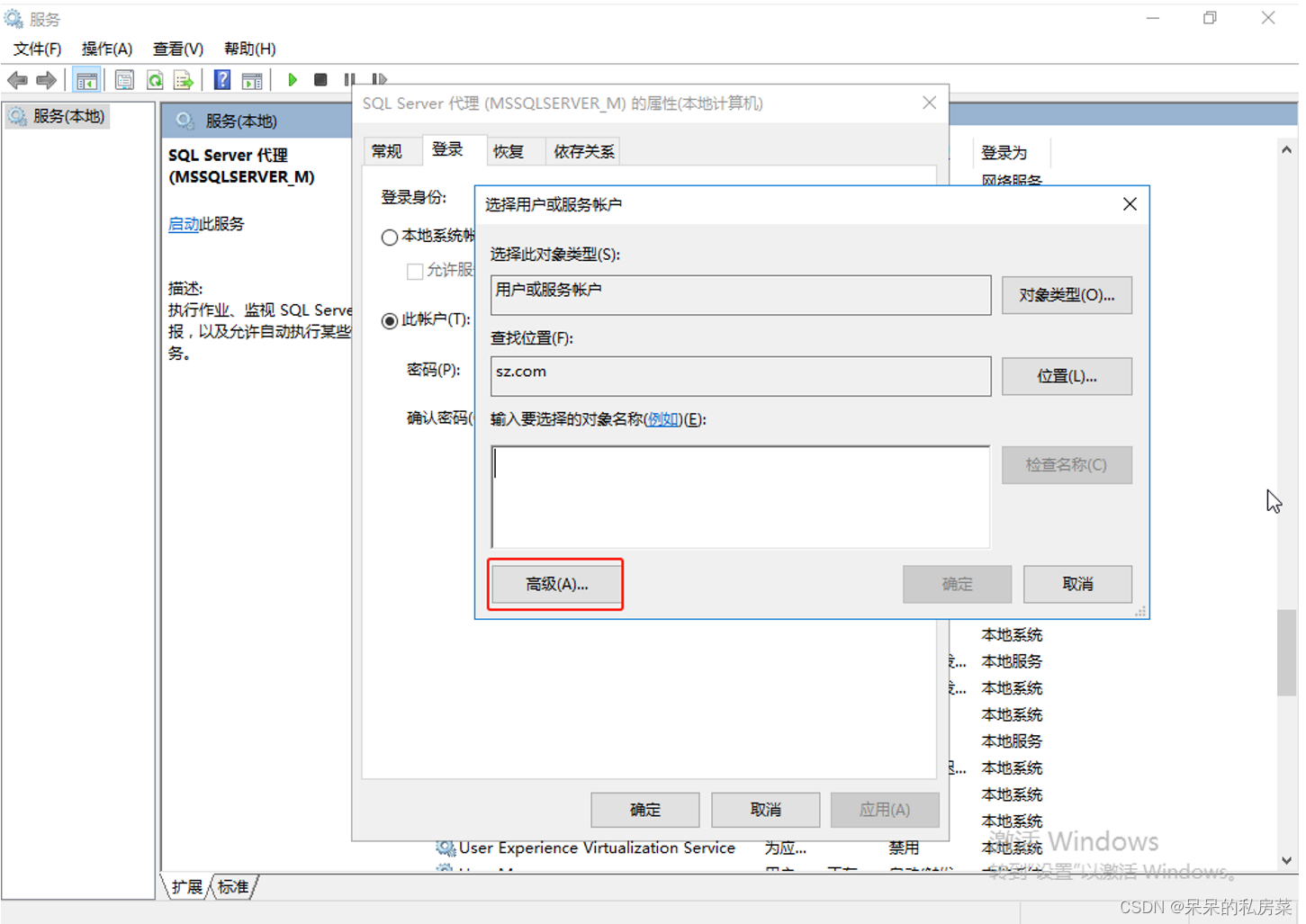The image size is (1306, 924).
Task: Click 取消 in the select-user dialog
Action: pyautogui.click(x=1077, y=584)
